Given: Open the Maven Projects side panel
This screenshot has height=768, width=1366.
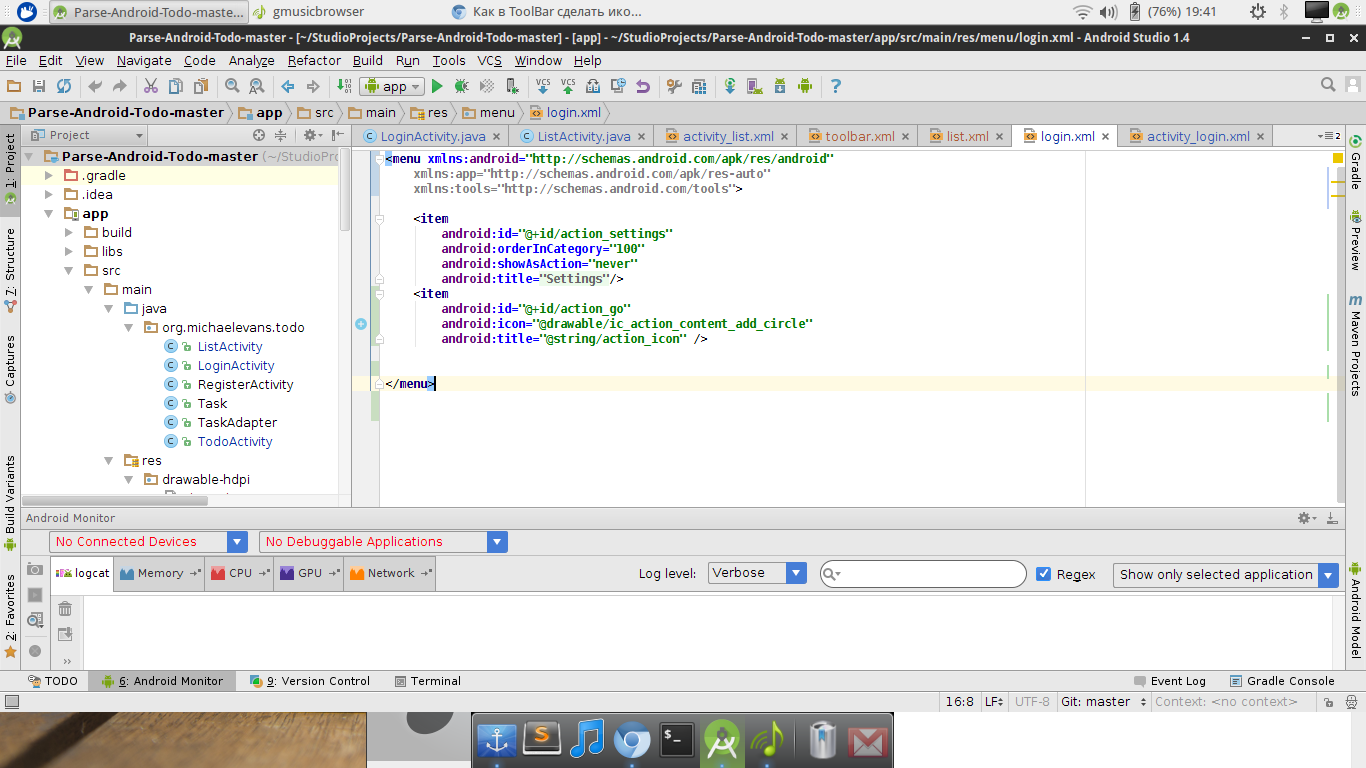Looking at the screenshot, I should (1356, 345).
